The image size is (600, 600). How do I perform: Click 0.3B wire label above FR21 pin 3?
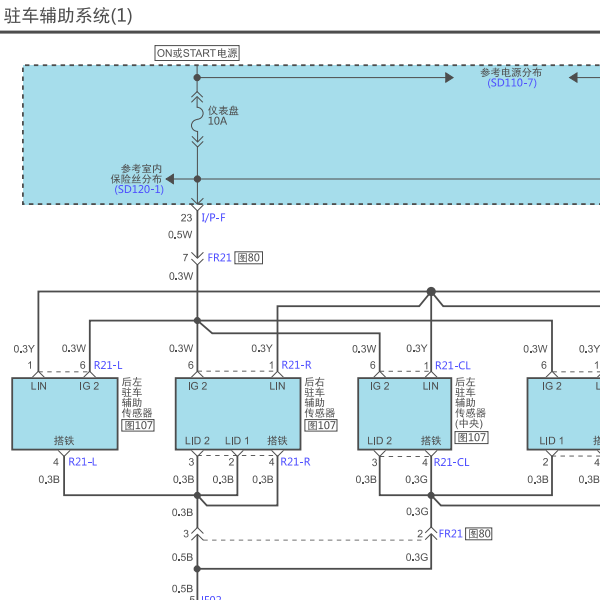coord(182,512)
